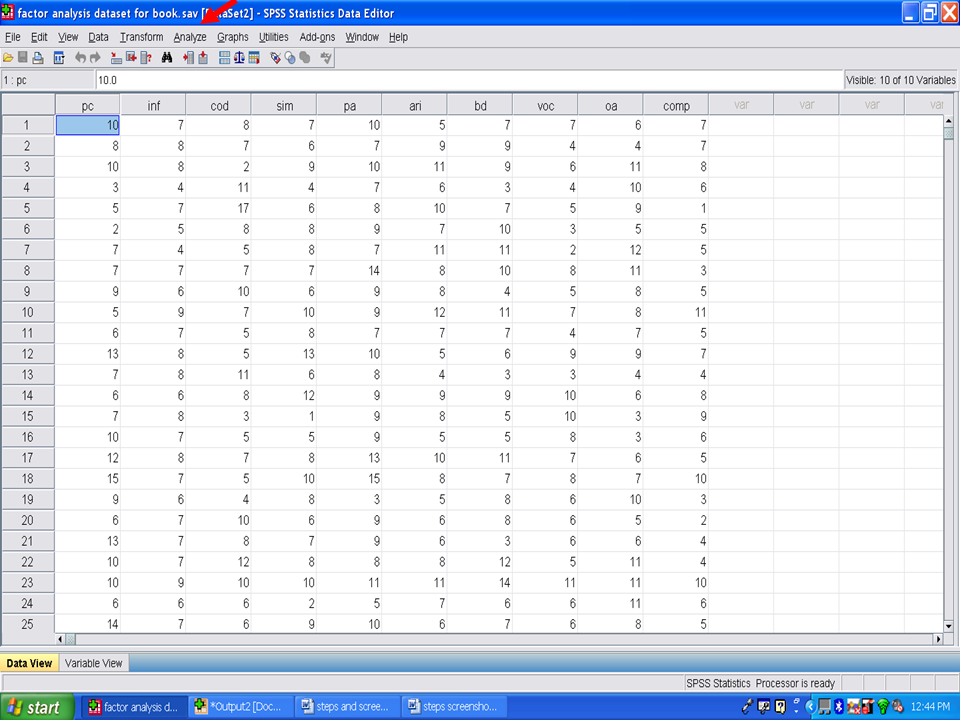Viewport: 960px width, 720px height.
Task: Click the Windows start button
Action: pyautogui.click(x=36, y=707)
